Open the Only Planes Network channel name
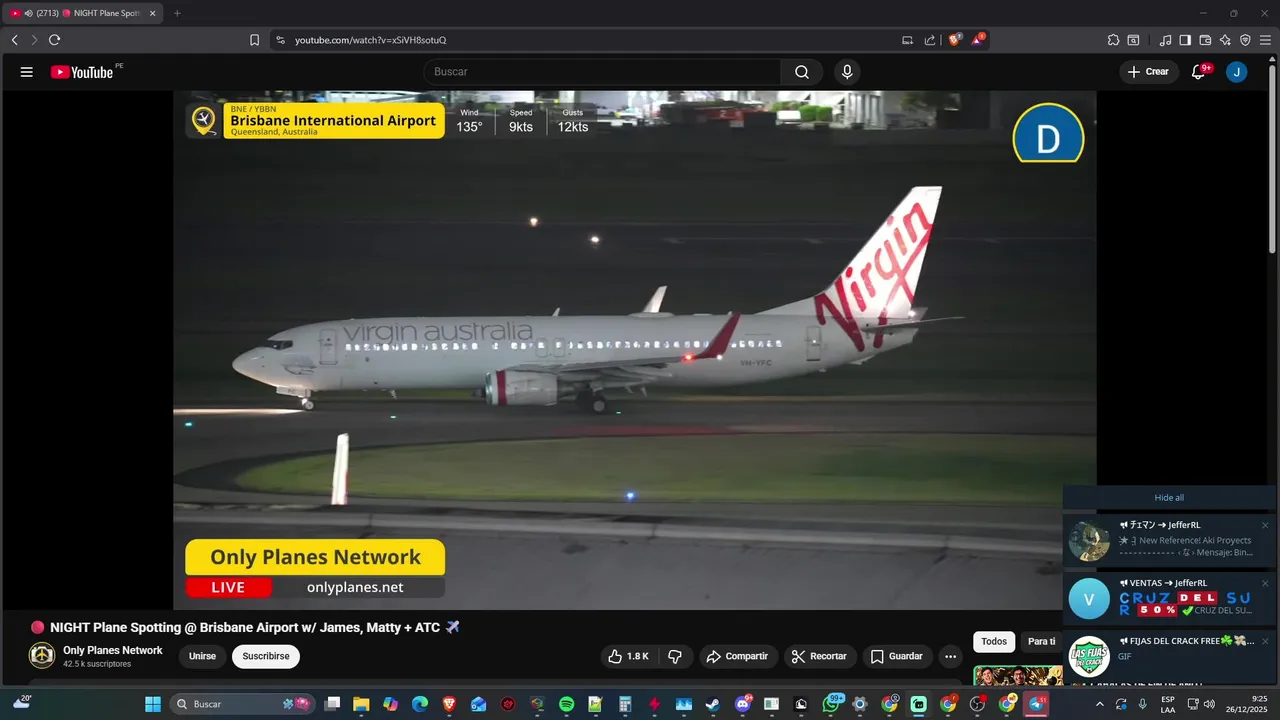Screen dimensions: 1280x720 (112, 651)
